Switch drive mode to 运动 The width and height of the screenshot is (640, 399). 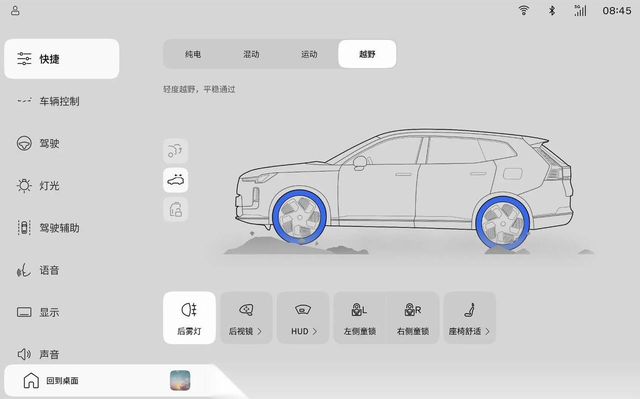click(x=309, y=54)
